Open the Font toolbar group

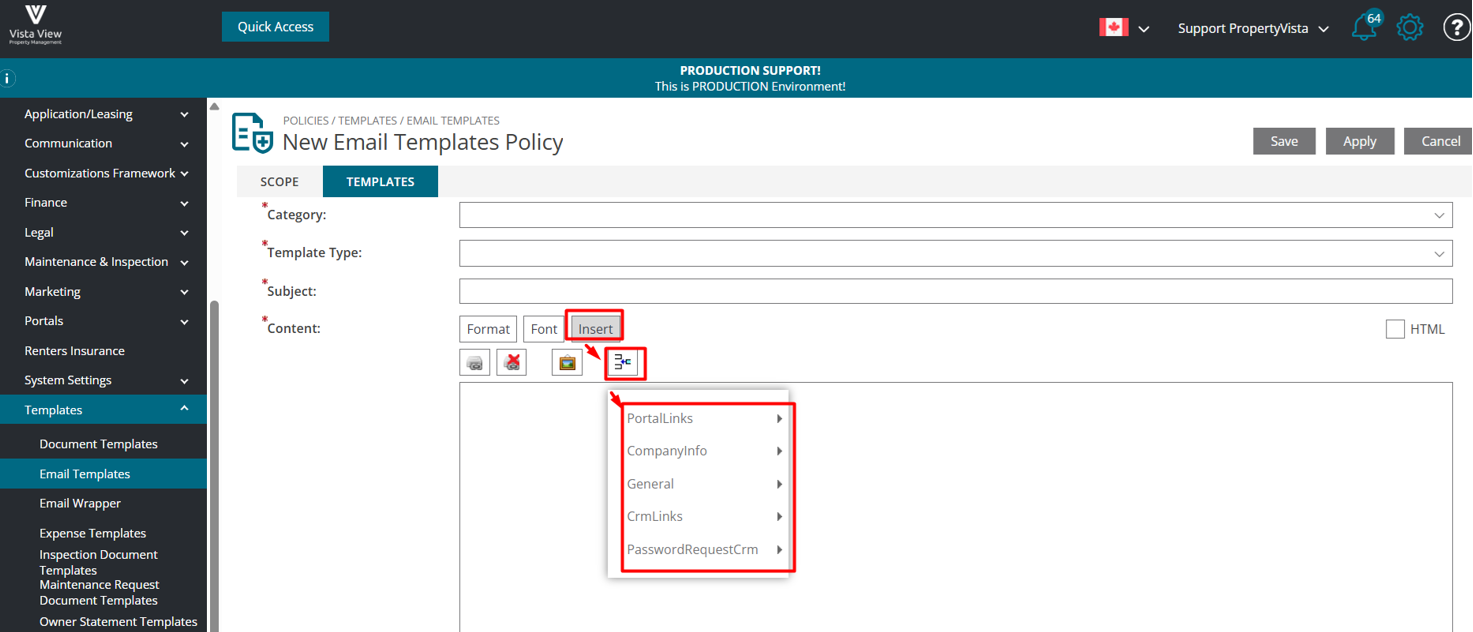544,329
